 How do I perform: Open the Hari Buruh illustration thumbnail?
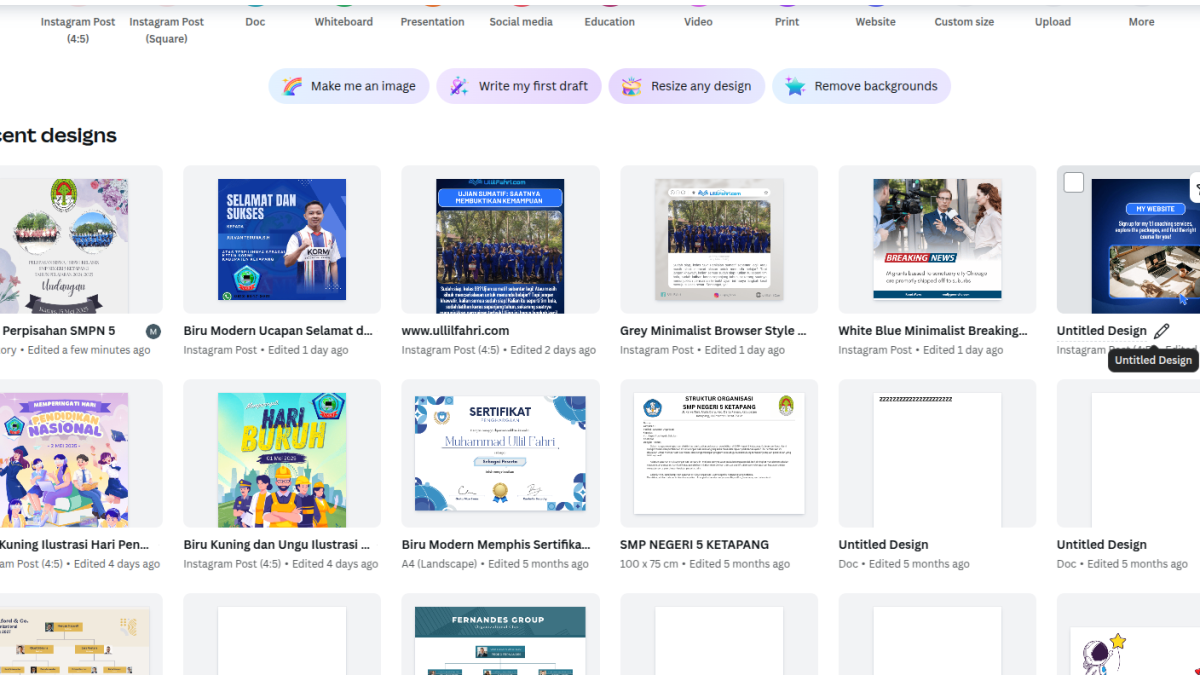click(282, 460)
